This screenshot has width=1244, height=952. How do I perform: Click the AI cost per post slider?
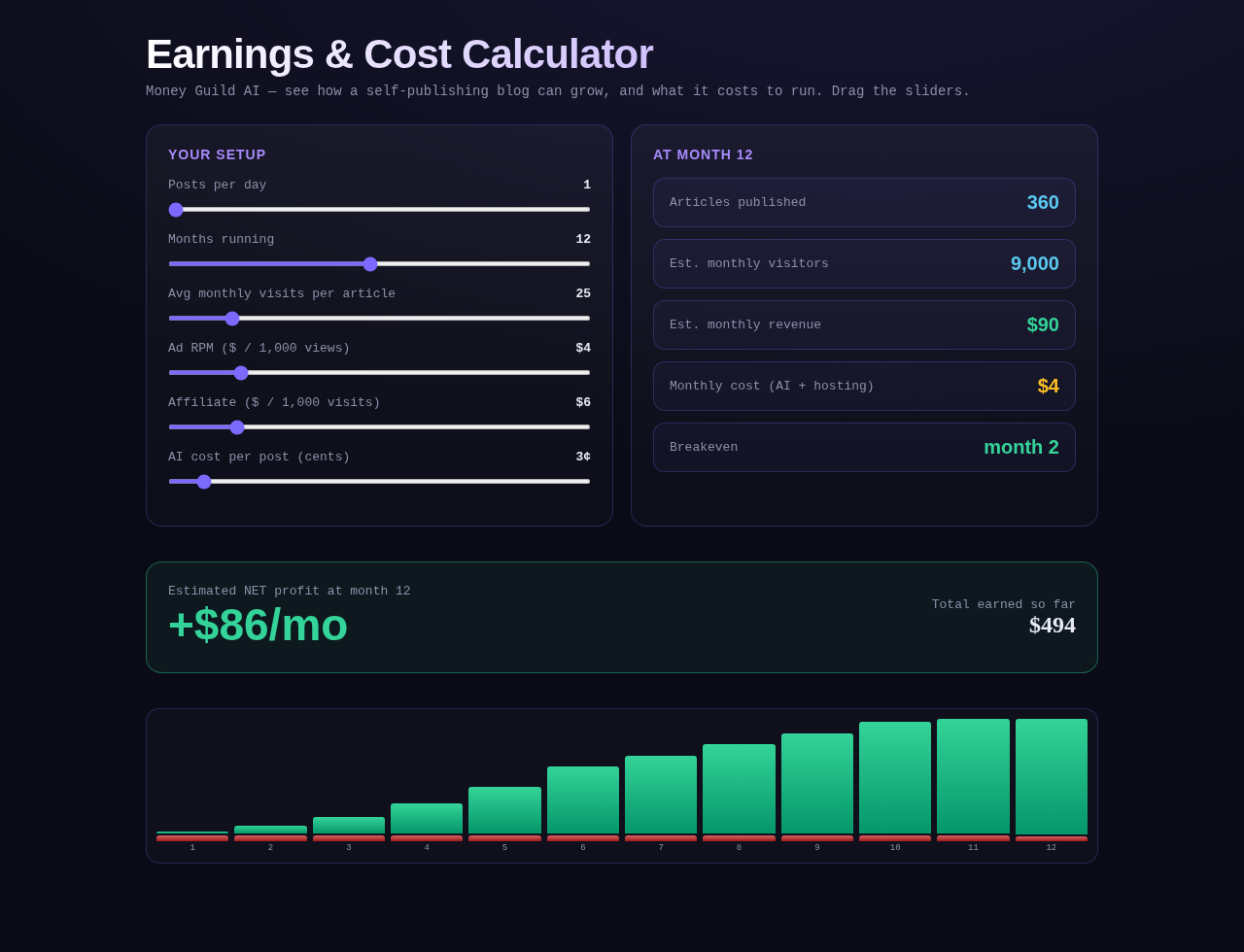[x=379, y=482]
